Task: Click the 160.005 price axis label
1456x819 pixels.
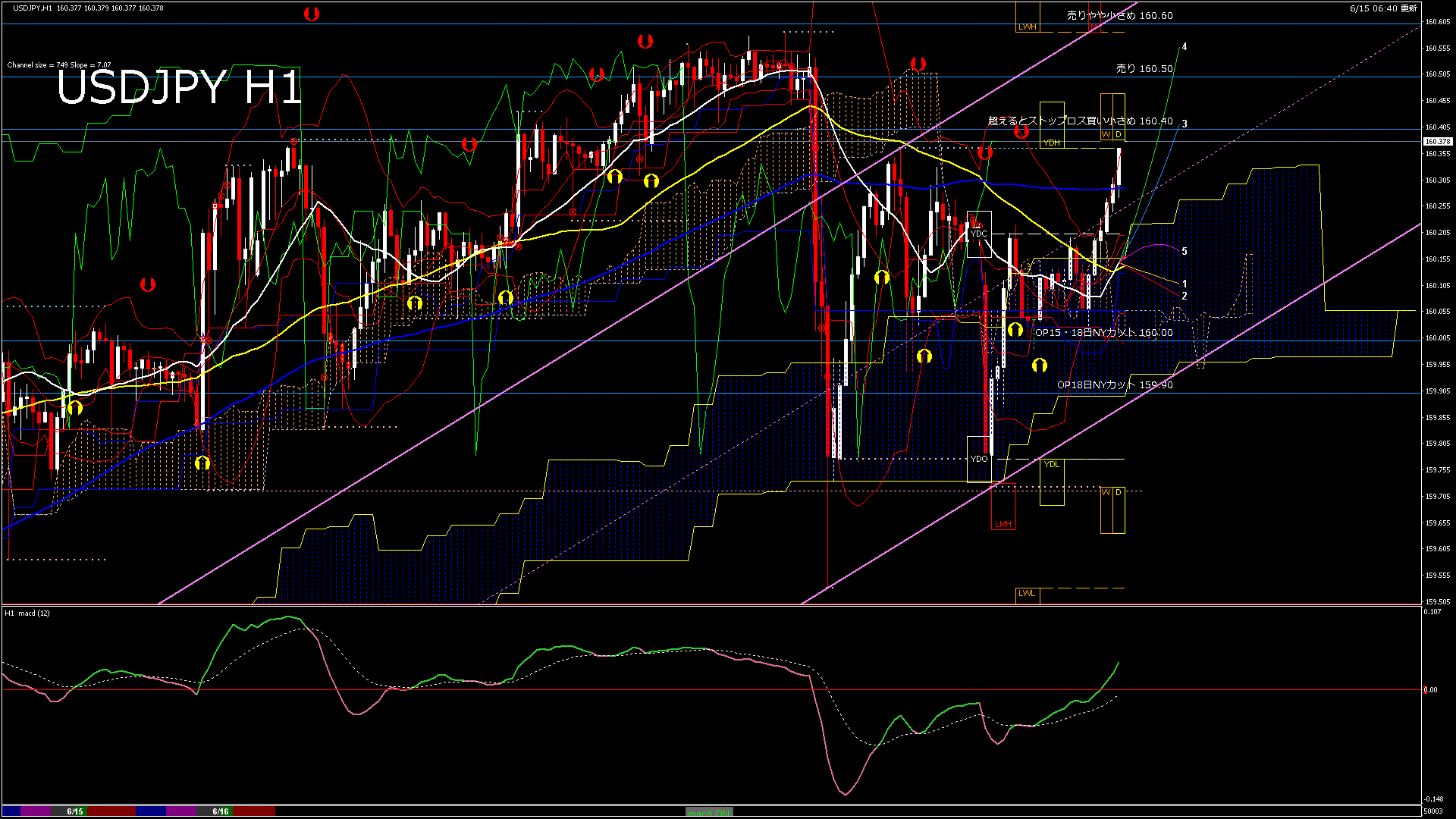Action: 1438,338
